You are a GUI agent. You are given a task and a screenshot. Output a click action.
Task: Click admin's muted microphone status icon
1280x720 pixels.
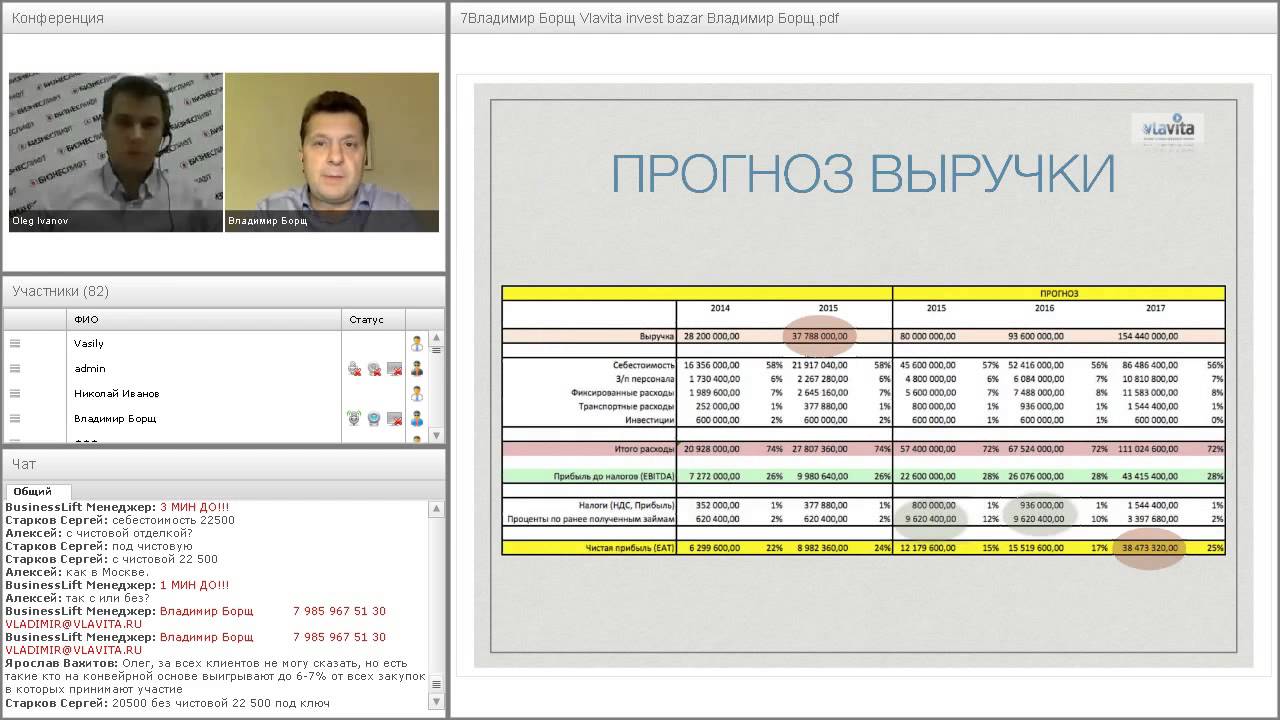[354, 369]
